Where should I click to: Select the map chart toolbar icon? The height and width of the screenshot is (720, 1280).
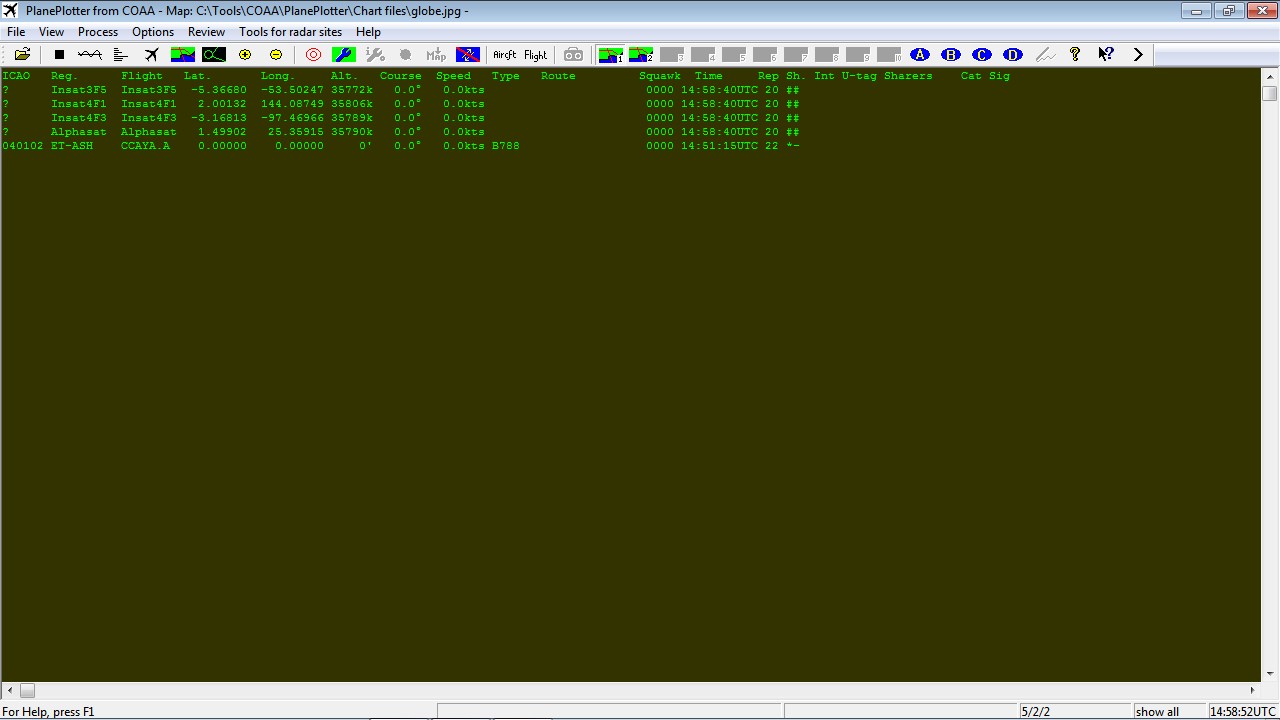tap(184, 55)
